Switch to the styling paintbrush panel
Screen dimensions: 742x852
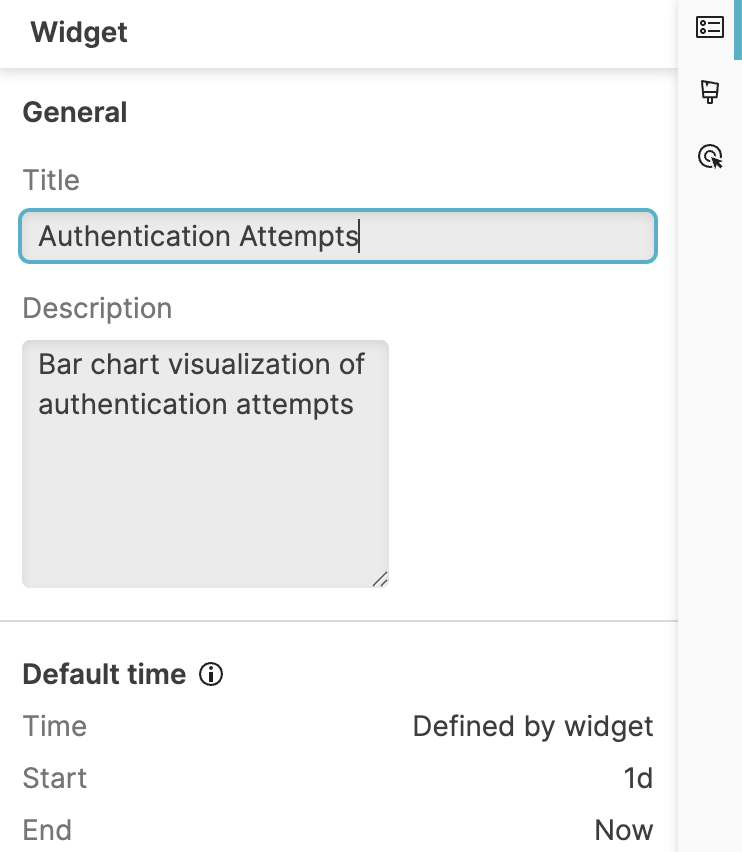pyautogui.click(x=710, y=92)
